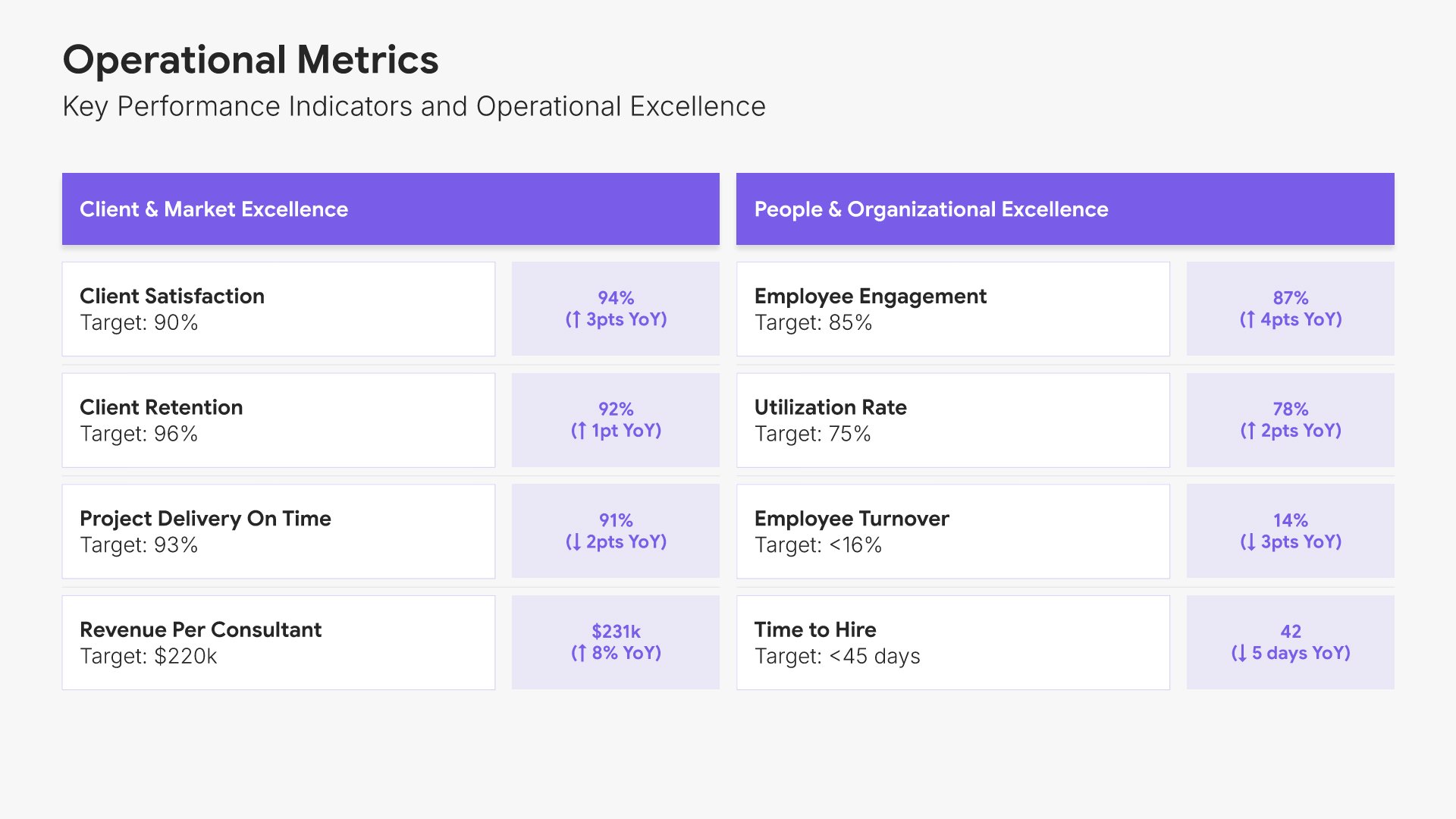Screen dimensions: 1456x819
Task: Click the People & Organizational Excellence header
Action: [1065, 209]
